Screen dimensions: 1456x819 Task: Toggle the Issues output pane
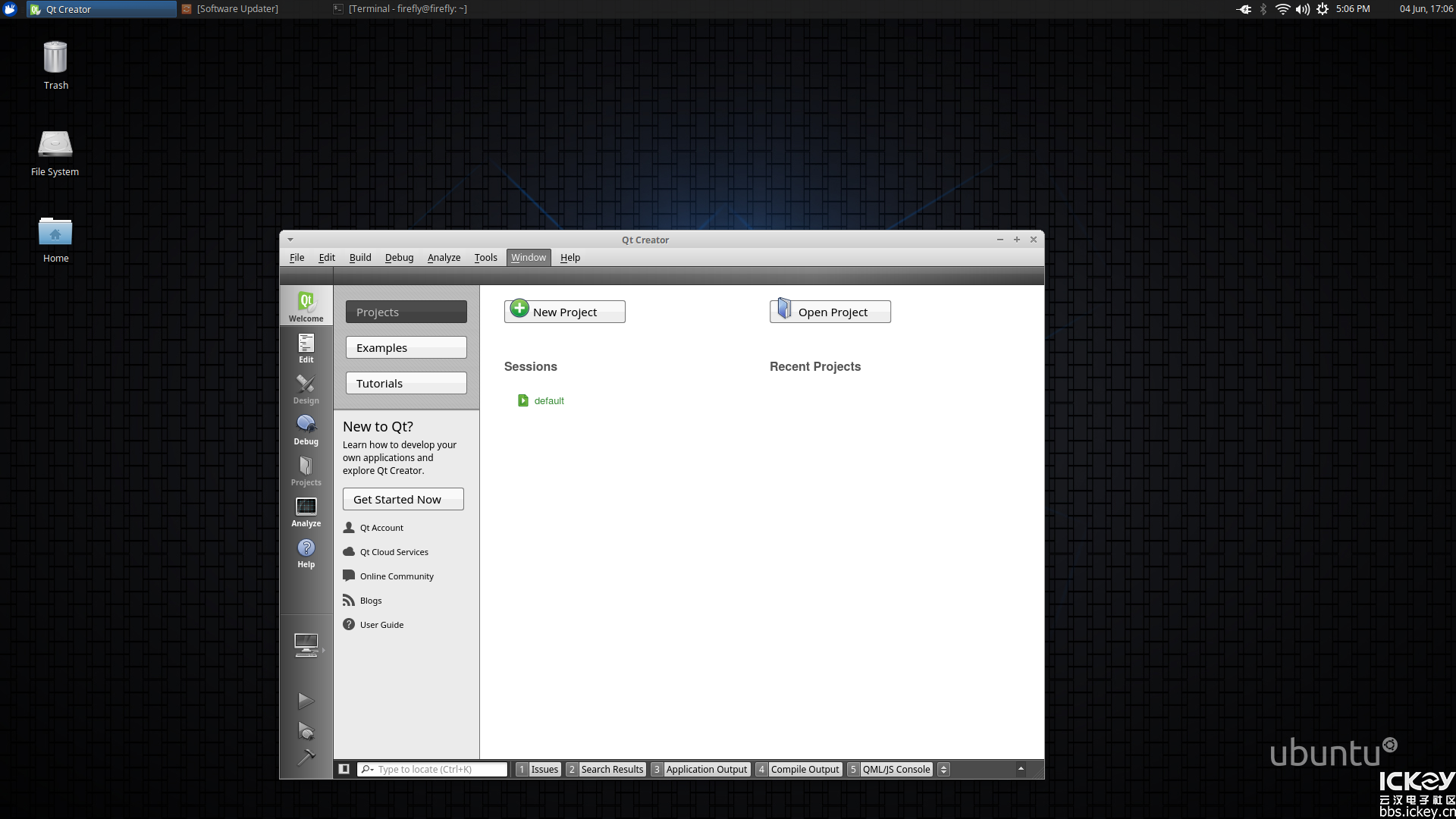click(538, 769)
